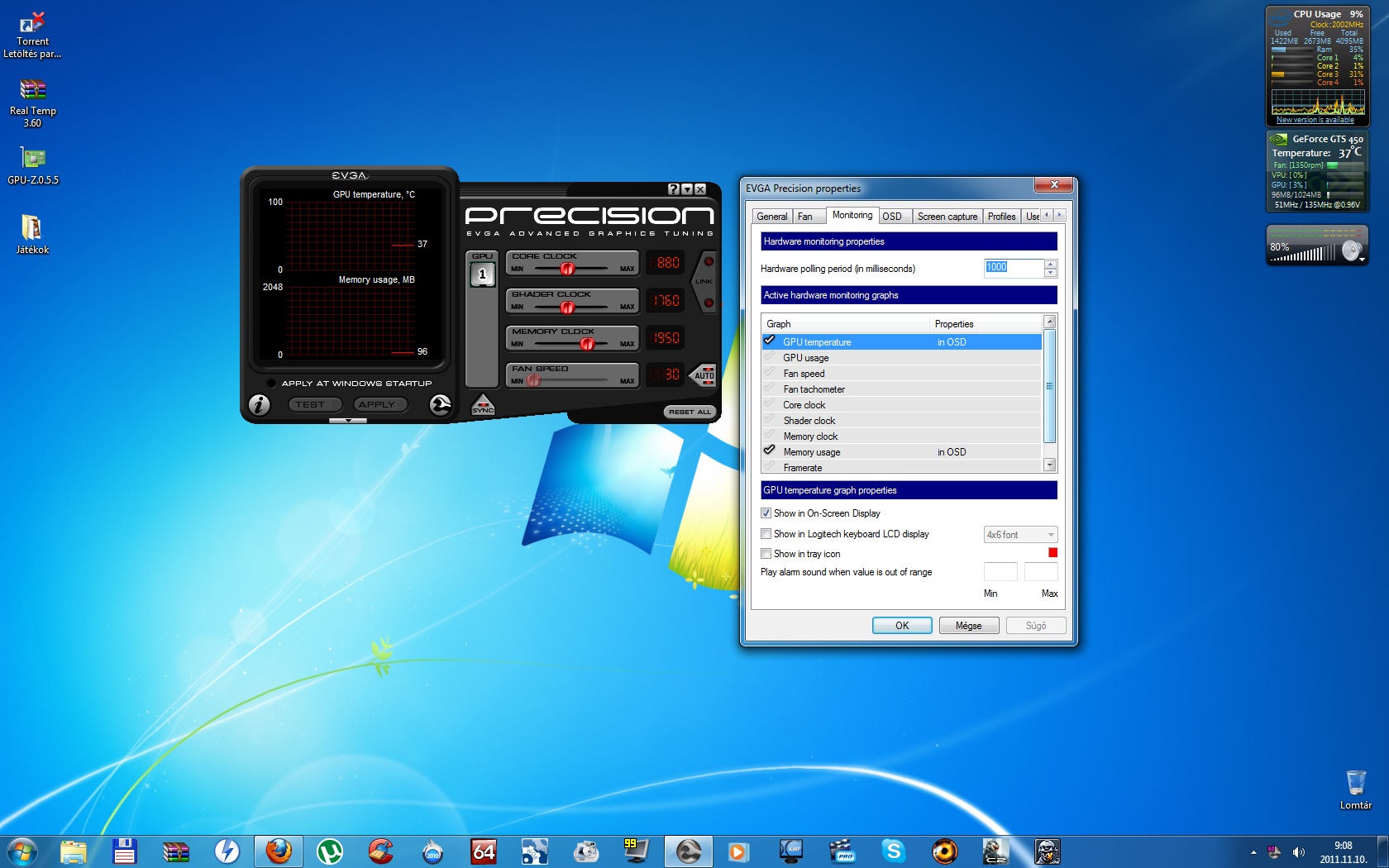The height and width of the screenshot is (868, 1389).
Task: Enable Core clock graph checkmark
Action: point(770,404)
